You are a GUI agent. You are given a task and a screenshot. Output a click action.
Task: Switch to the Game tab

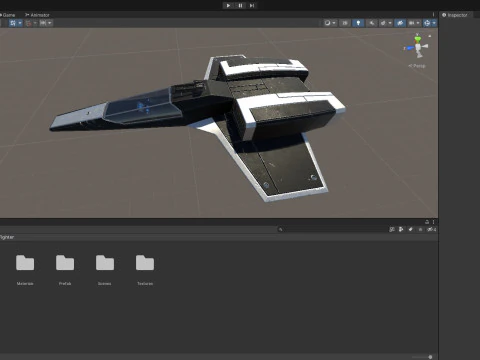tap(8, 15)
